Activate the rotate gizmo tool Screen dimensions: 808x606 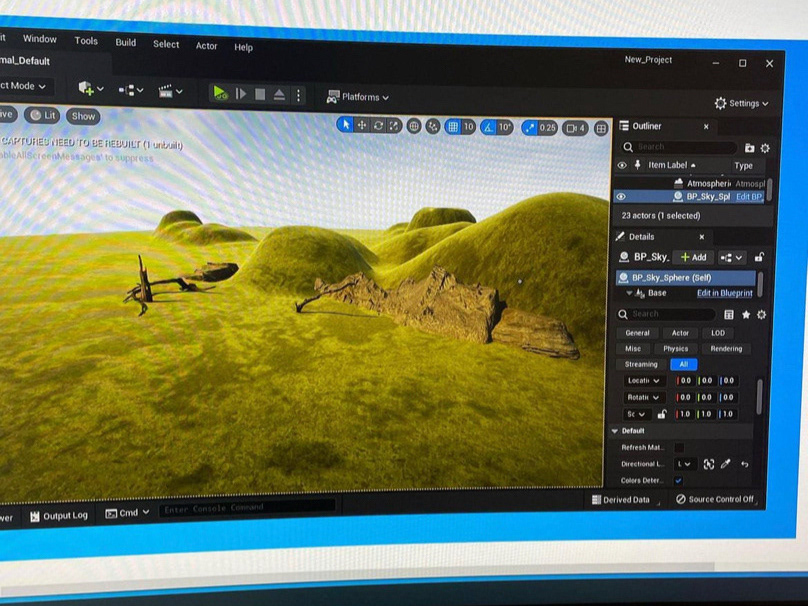[378, 126]
